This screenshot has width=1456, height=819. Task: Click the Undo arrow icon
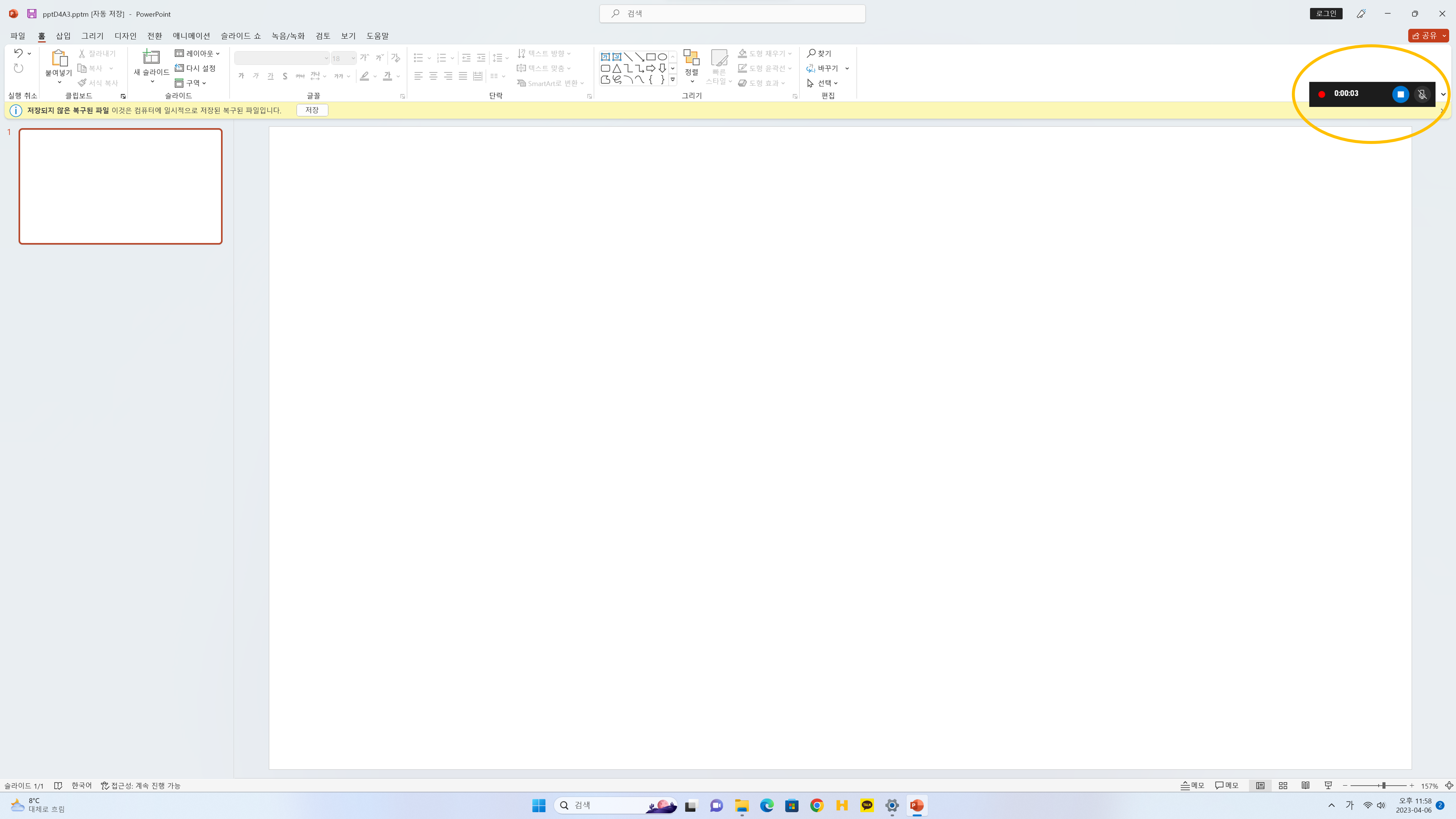coord(18,53)
